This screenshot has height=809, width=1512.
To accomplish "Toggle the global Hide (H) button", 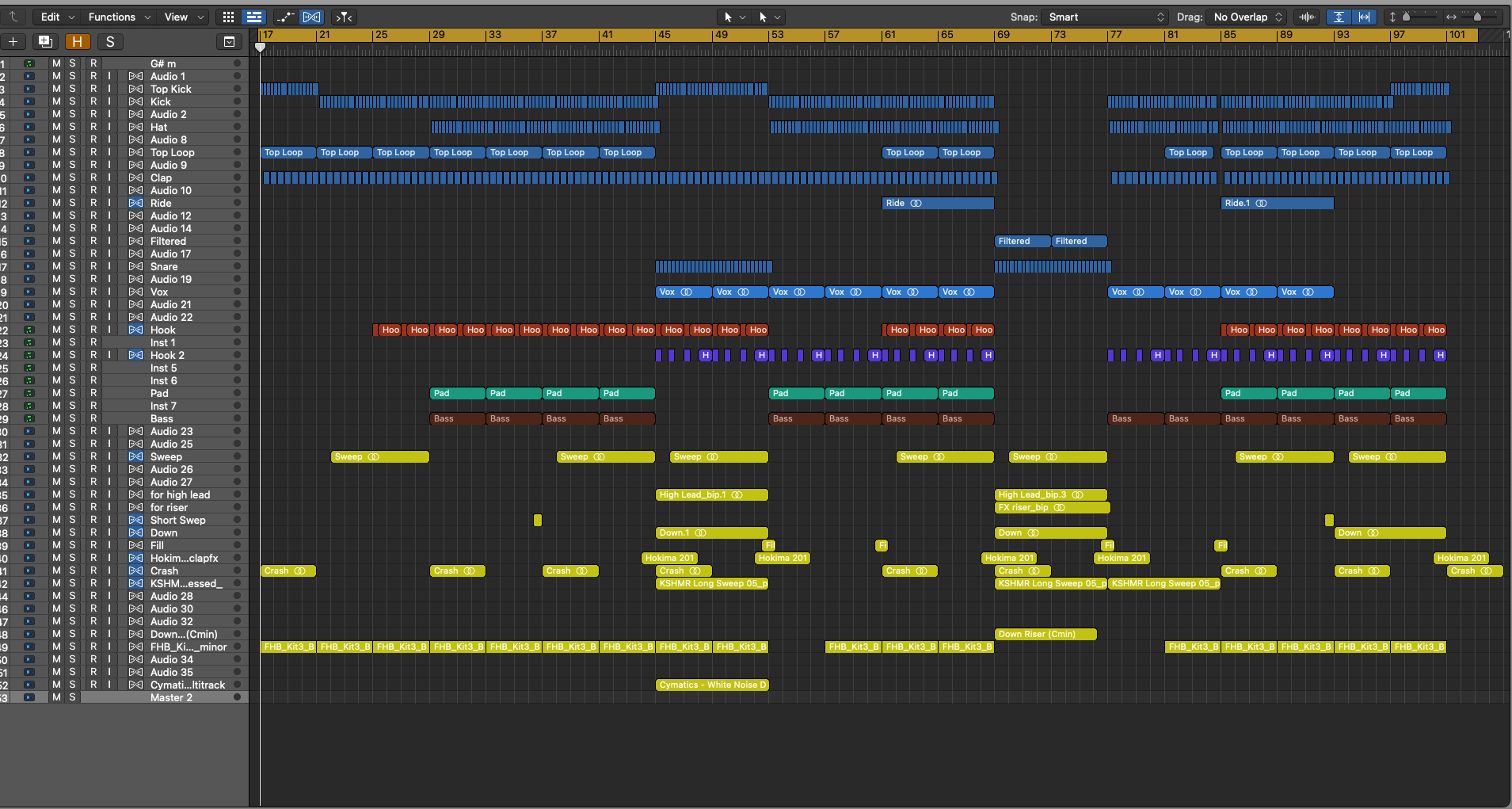I will click(78, 42).
